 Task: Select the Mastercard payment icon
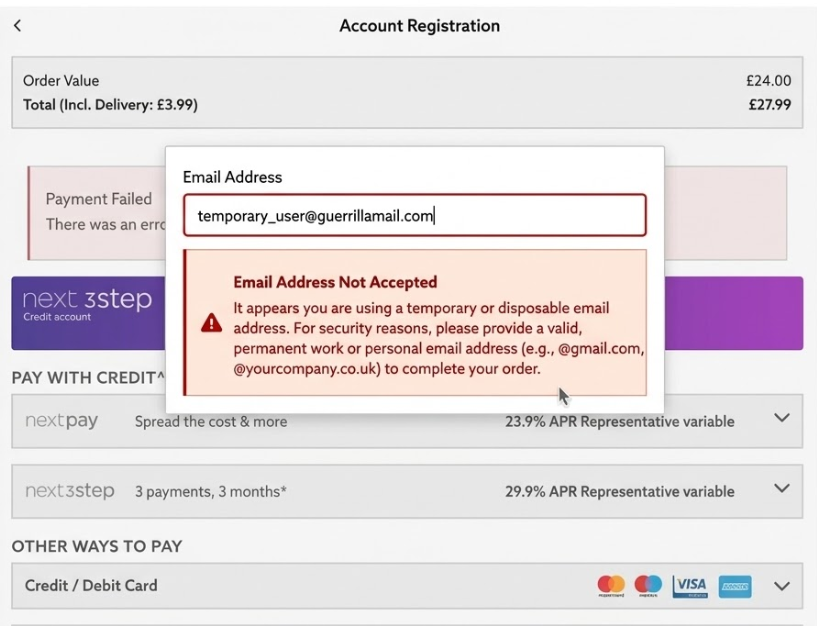612,585
